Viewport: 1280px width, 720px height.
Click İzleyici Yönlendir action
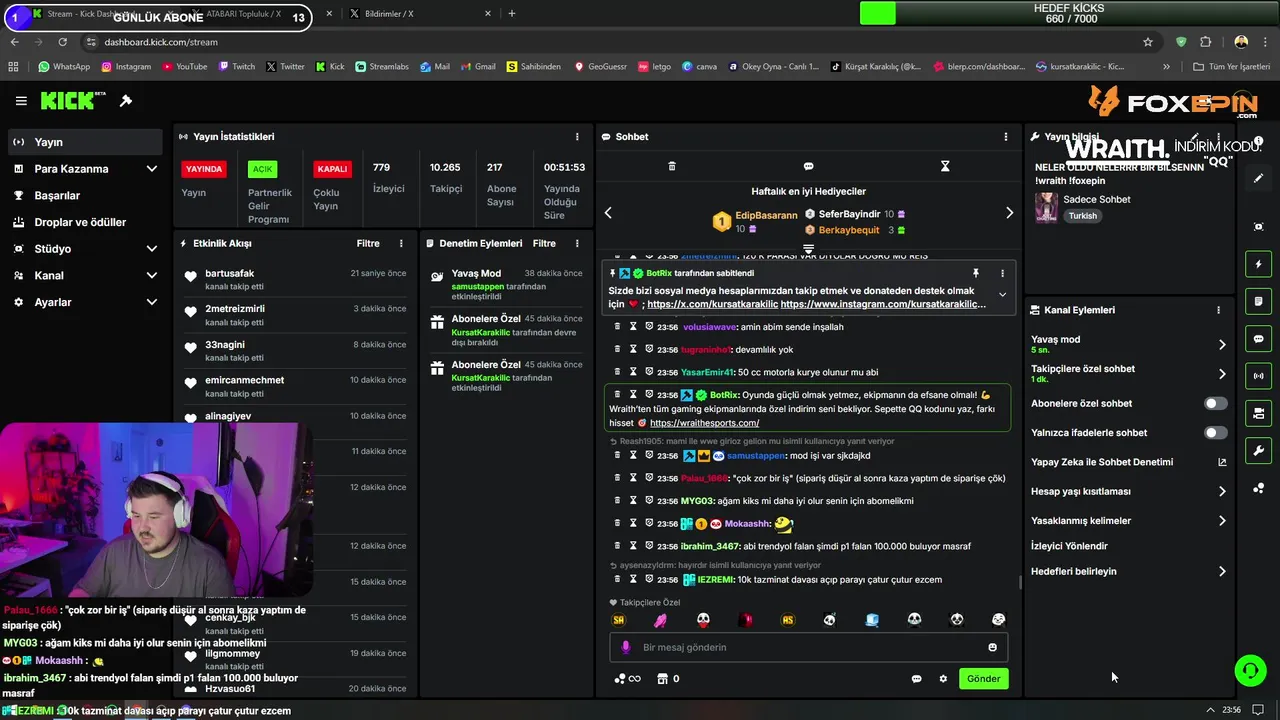click(x=1069, y=546)
